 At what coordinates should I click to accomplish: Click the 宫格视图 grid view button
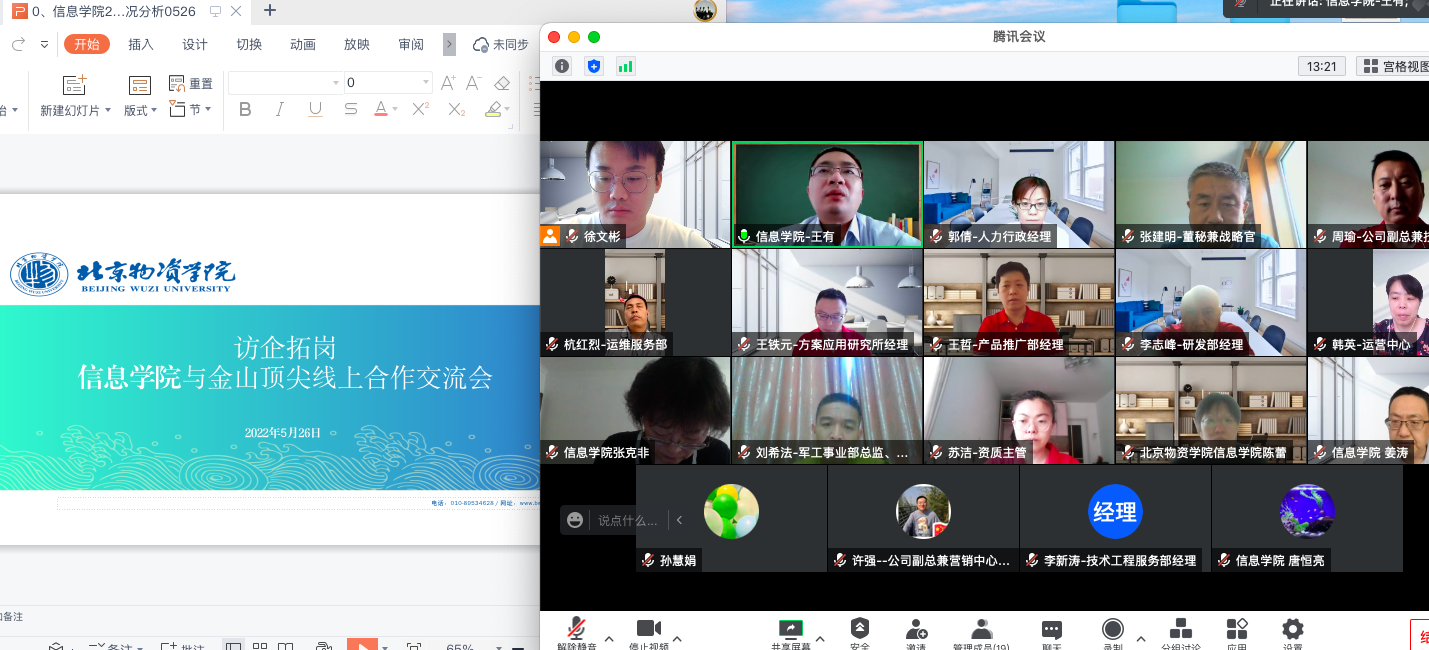pos(1394,66)
